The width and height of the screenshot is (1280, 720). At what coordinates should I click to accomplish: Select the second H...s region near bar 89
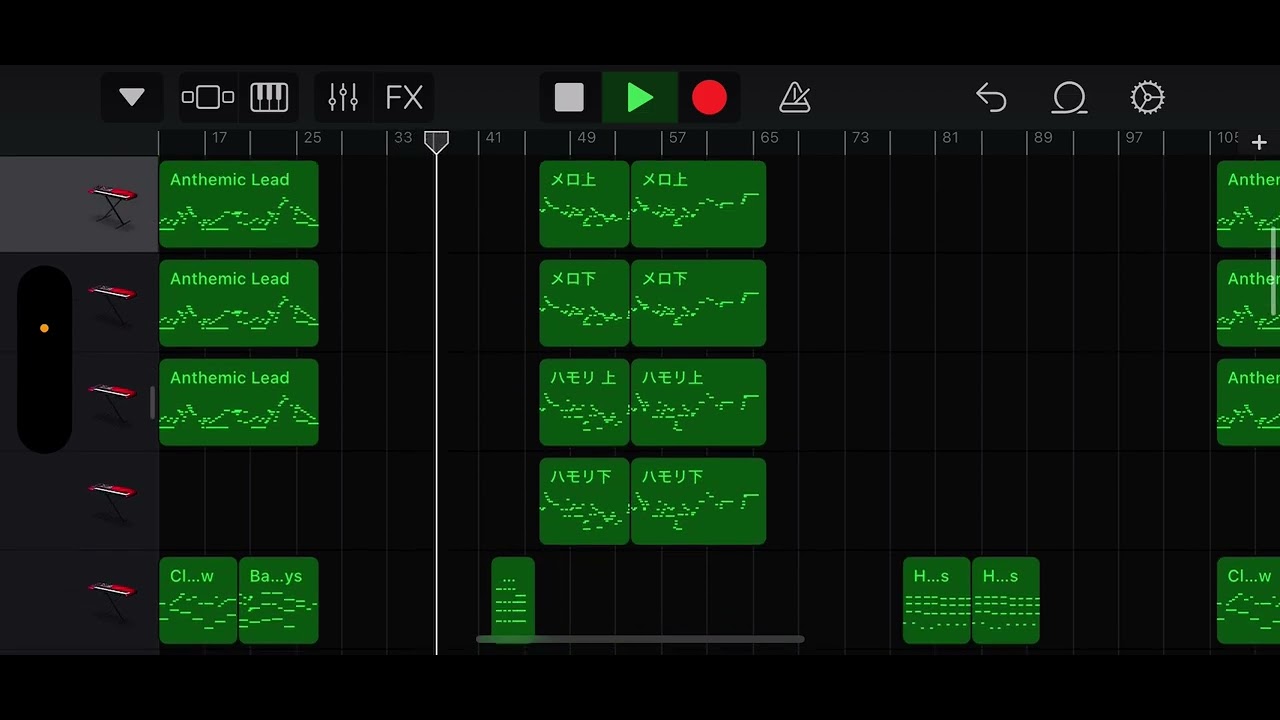[1005, 600]
